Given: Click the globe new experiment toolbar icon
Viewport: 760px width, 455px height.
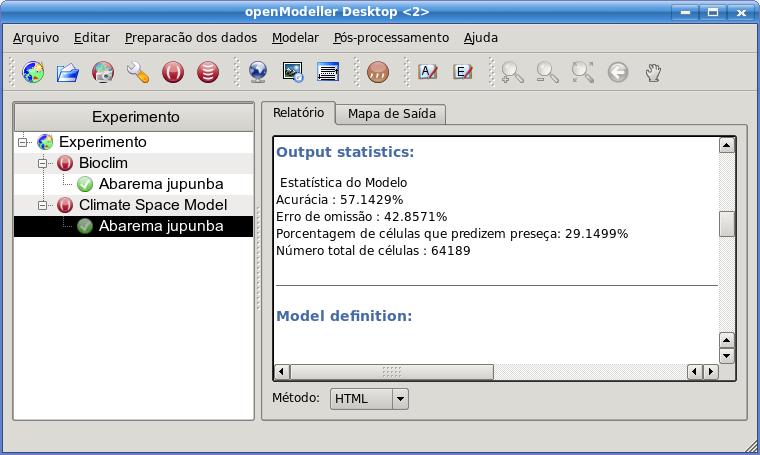Looking at the screenshot, I should [x=33, y=72].
